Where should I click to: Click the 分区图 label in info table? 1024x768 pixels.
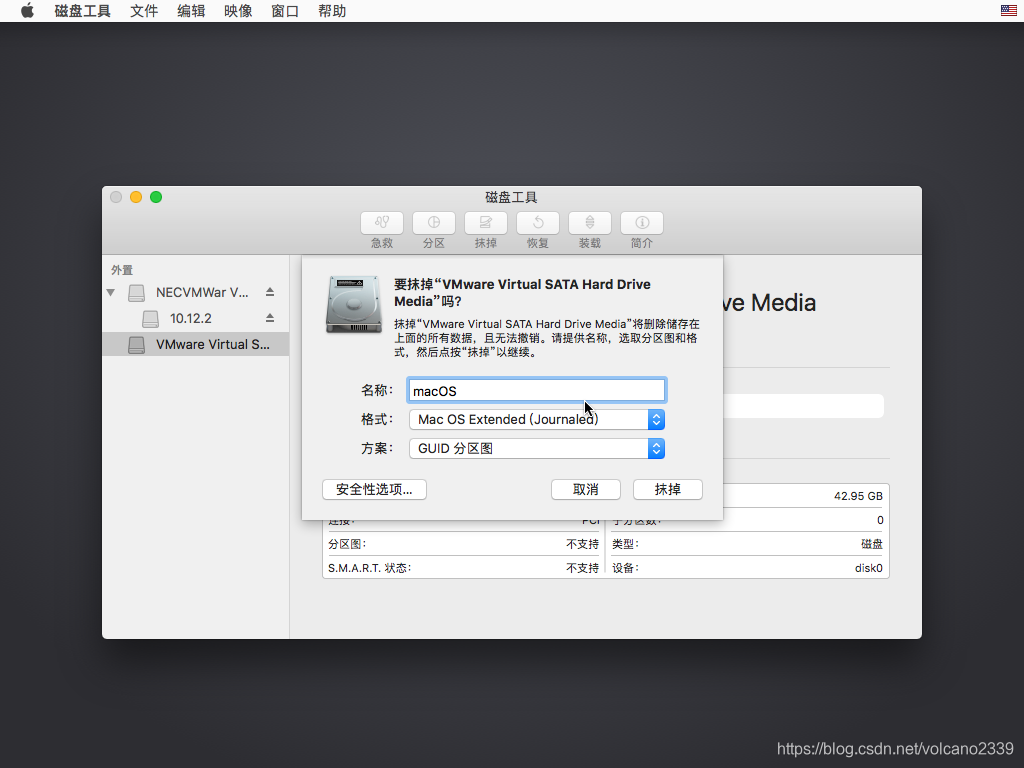click(347, 544)
